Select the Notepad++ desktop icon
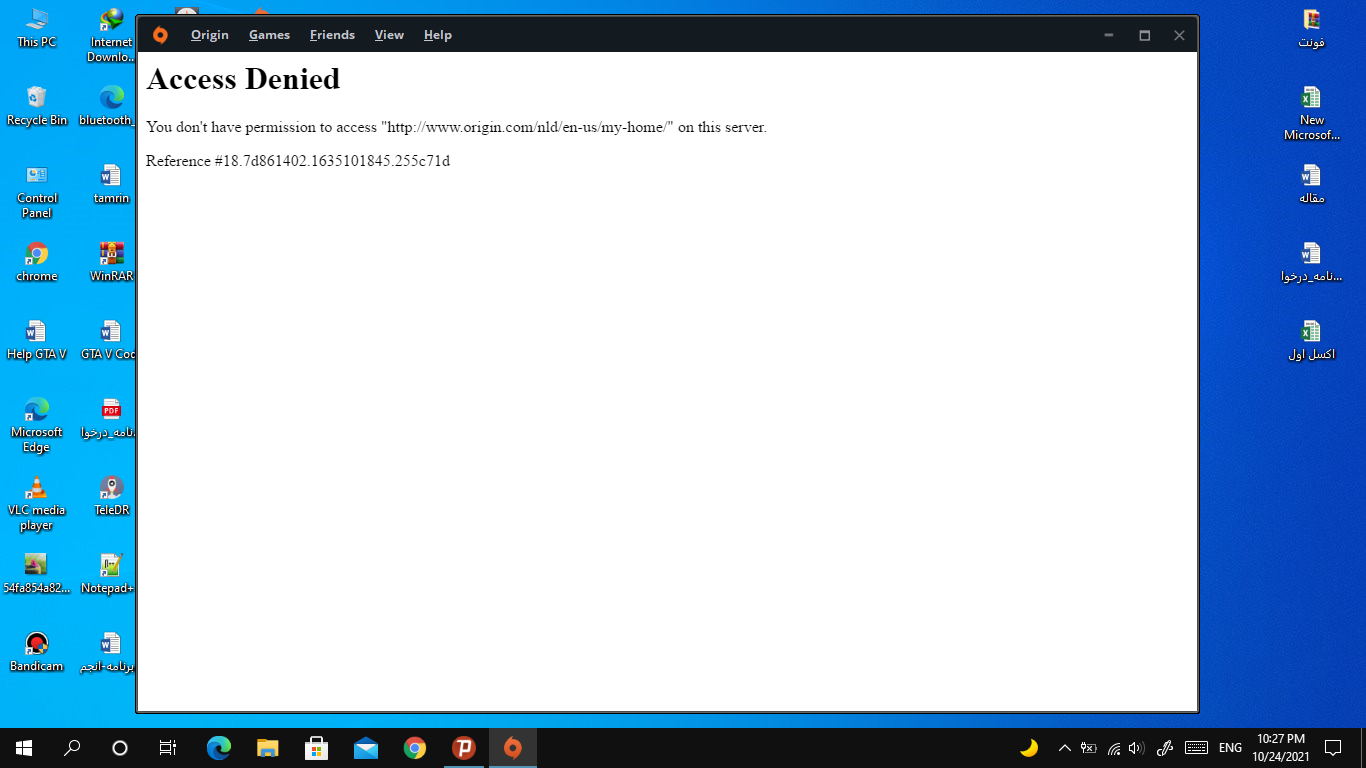This screenshot has height=768, width=1366. tap(109, 573)
